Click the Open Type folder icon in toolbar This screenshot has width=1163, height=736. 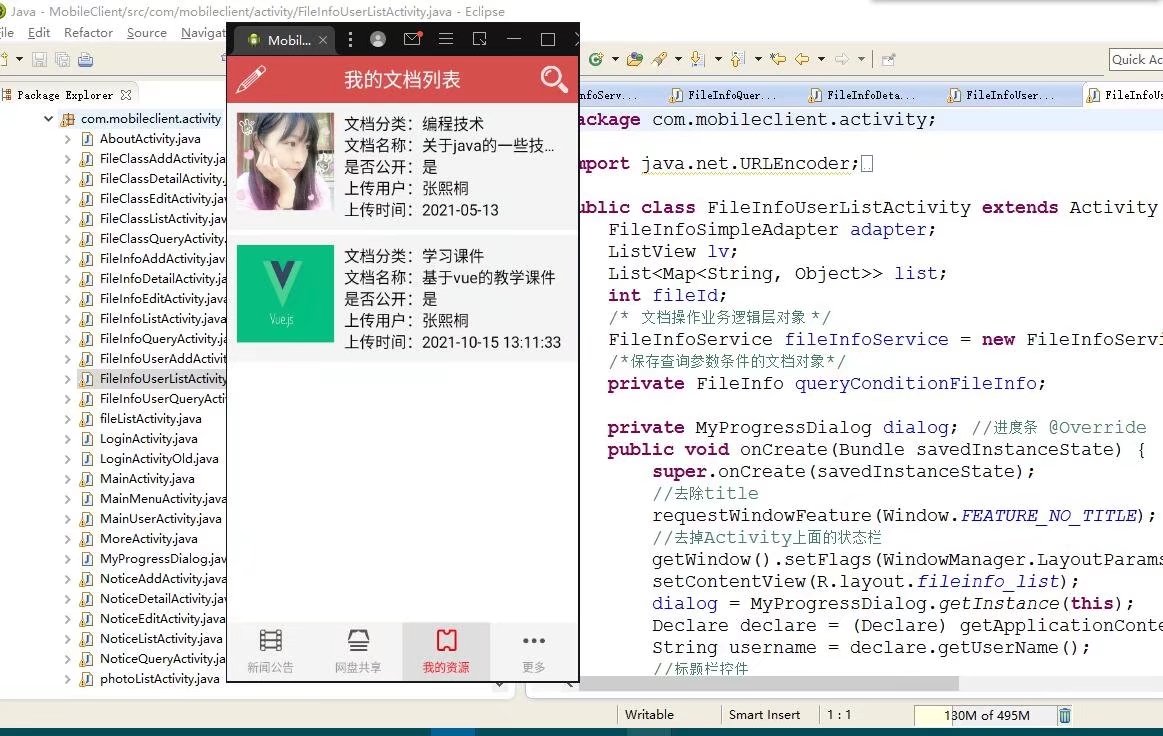tap(634, 59)
